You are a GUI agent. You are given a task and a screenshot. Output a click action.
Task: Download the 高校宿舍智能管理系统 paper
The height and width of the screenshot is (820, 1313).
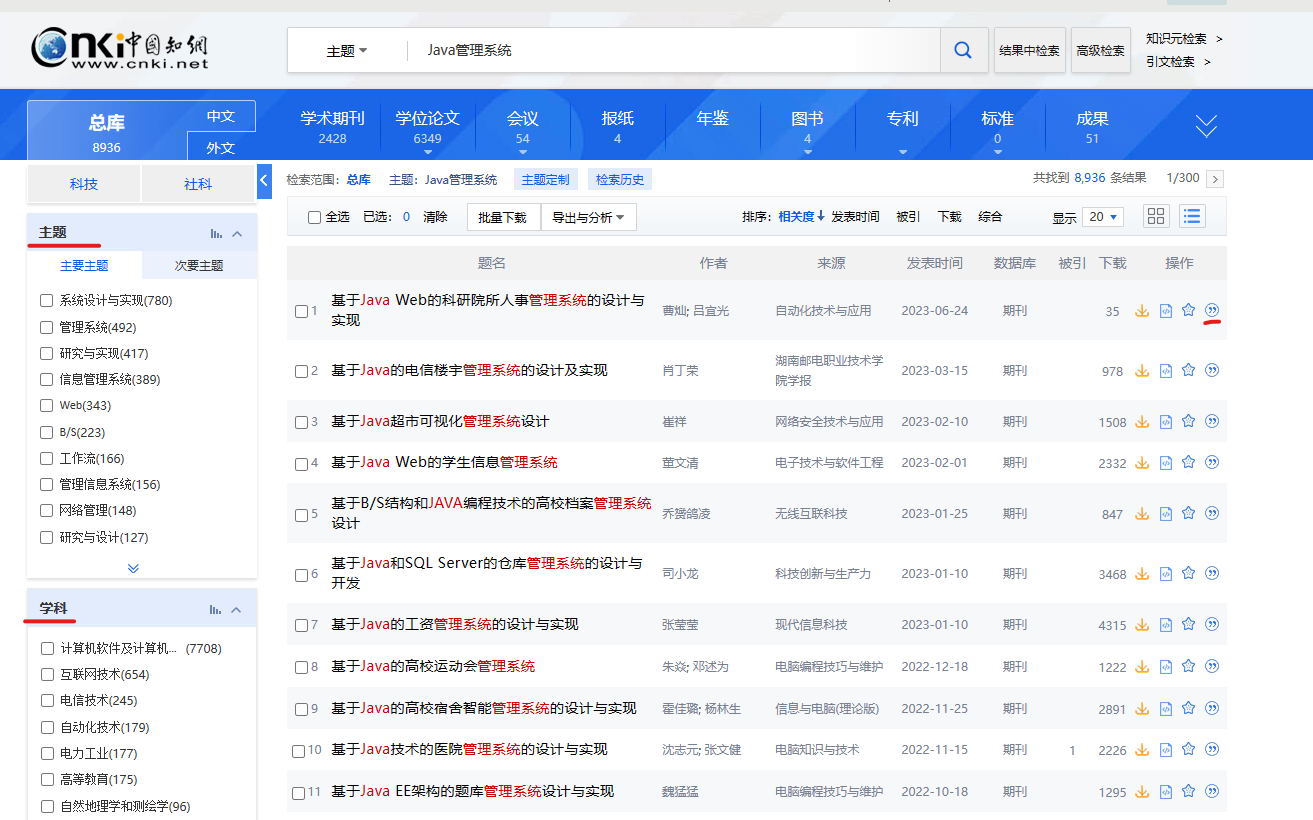1142,709
